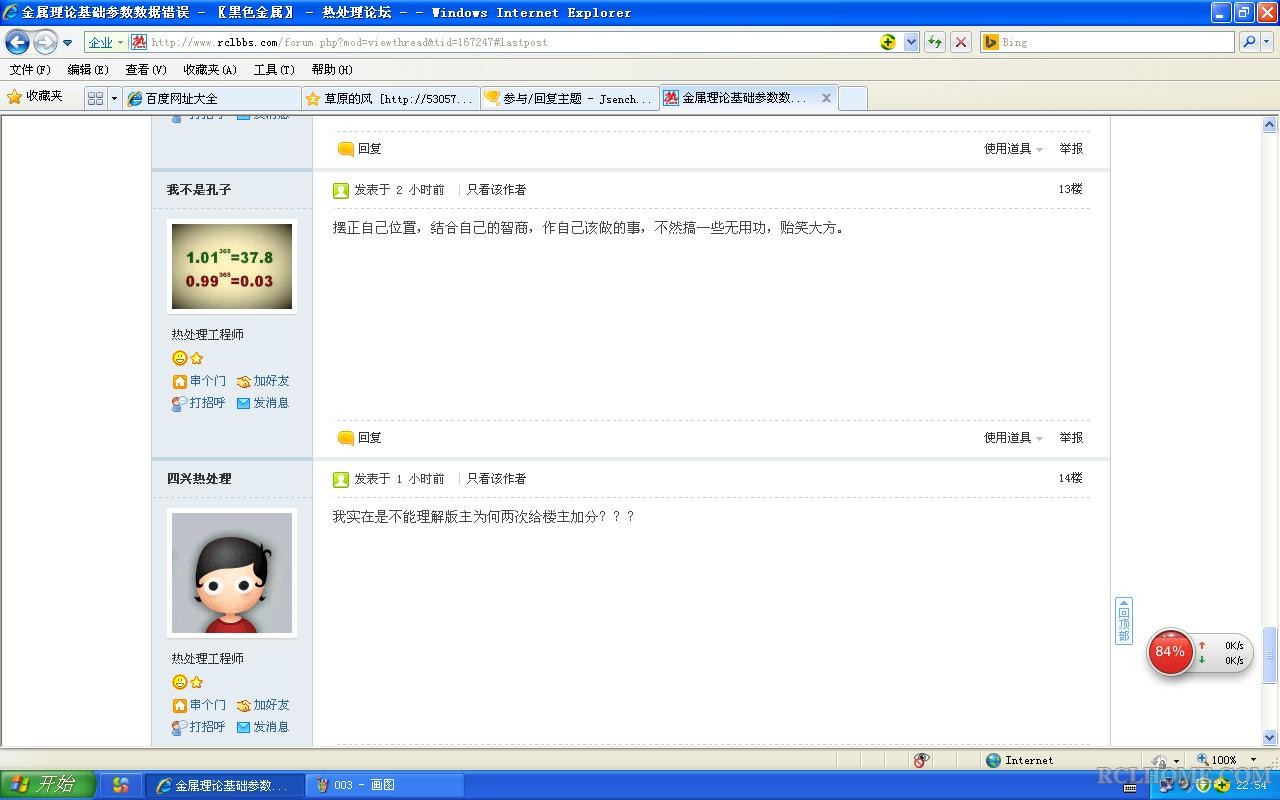Click the vertical scrollbar thumb
Viewport: 1280px width, 800px height.
1270,655
